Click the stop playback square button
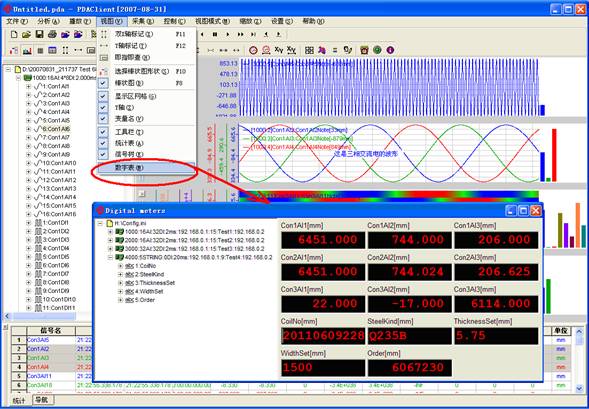This screenshot has width=589, height=409. tap(215, 35)
